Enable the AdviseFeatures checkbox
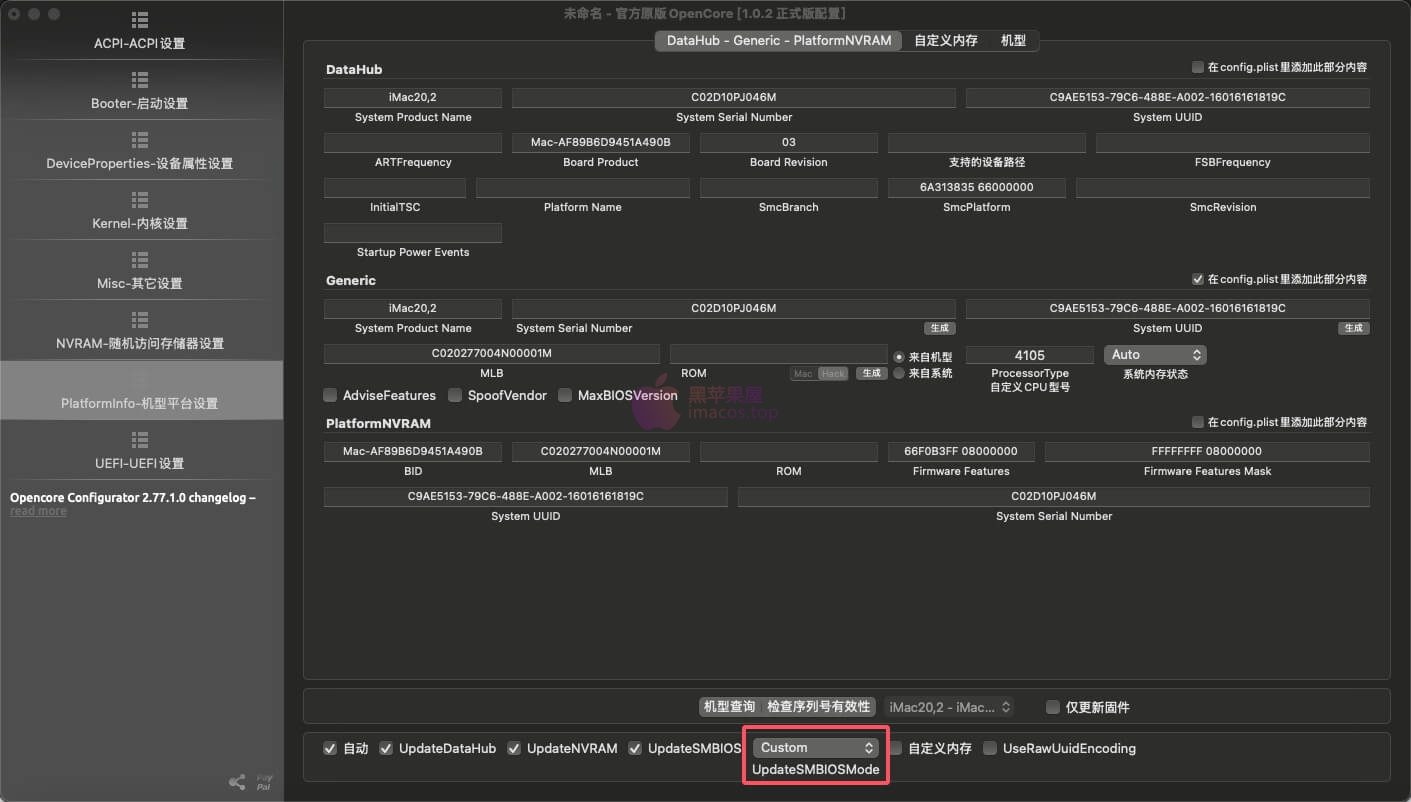Viewport: 1411px width, 802px height. click(x=331, y=395)
